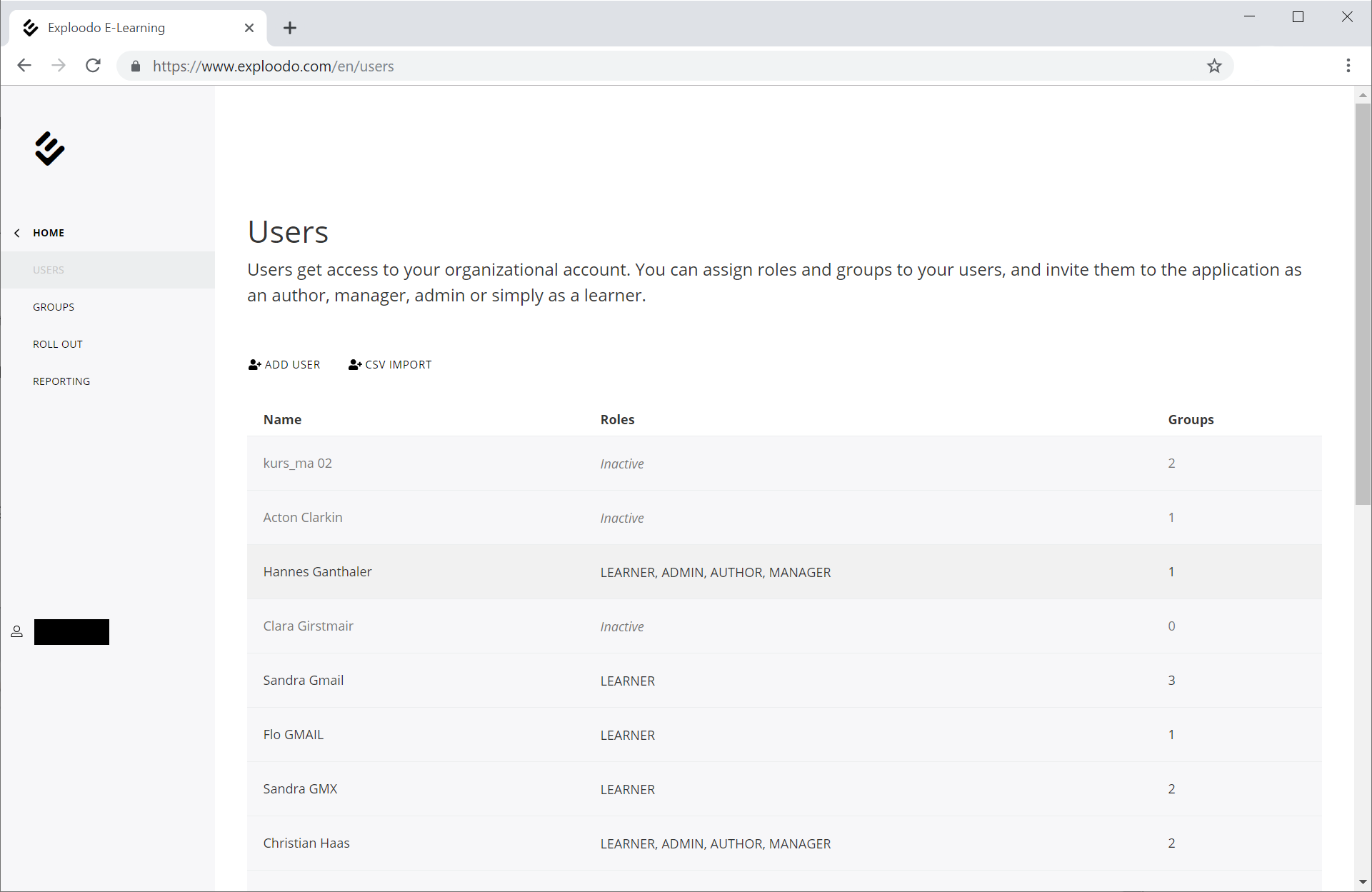Screen dimensions: 1372x892
Task: Open a new browser tab
Action: coord(289,28)
